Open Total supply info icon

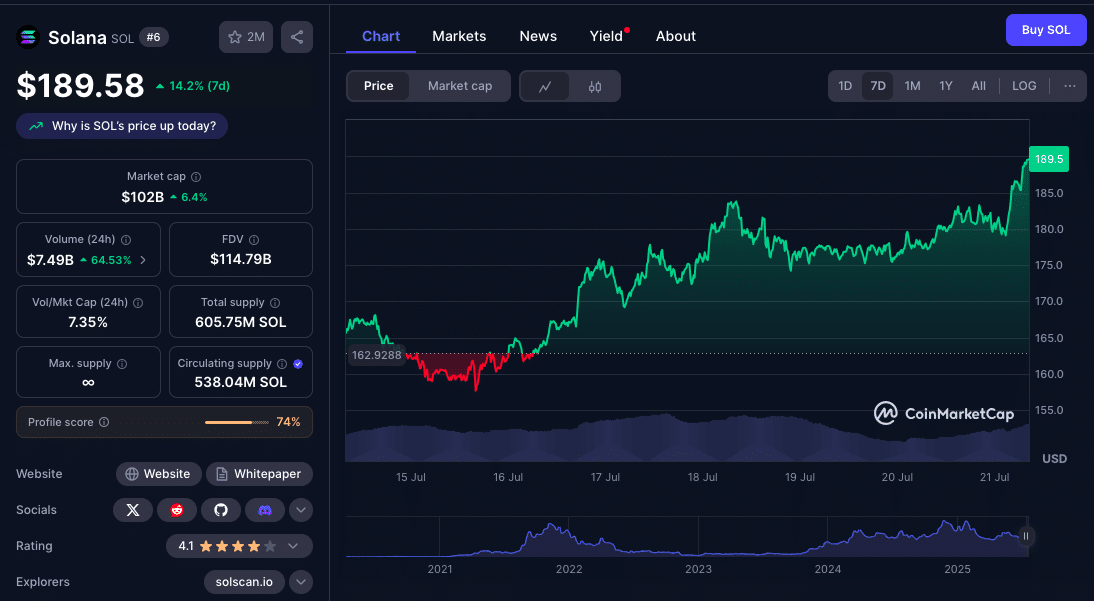point(275,302)
